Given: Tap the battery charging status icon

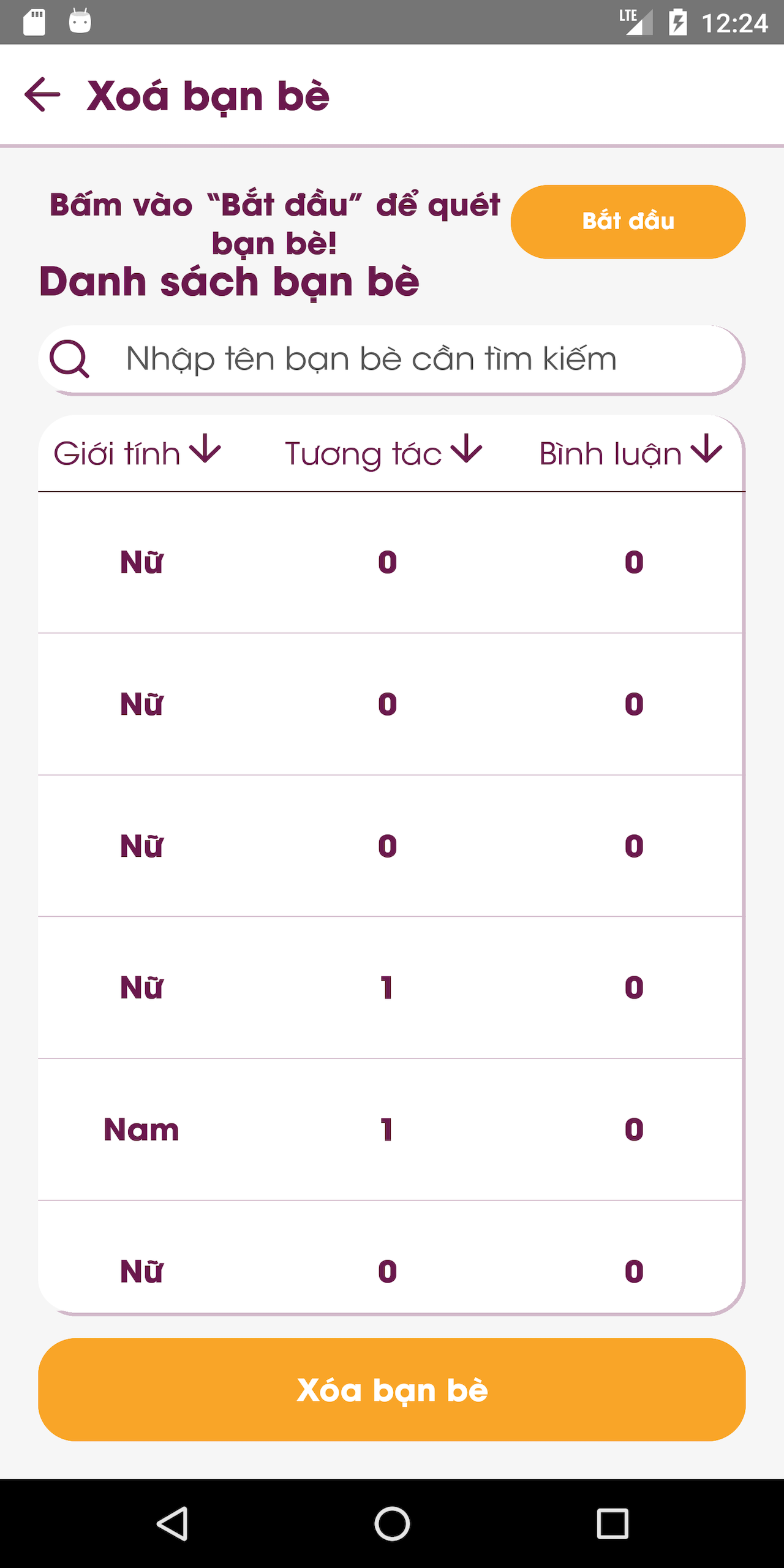Looking at the screenshot, I should 677,23.
